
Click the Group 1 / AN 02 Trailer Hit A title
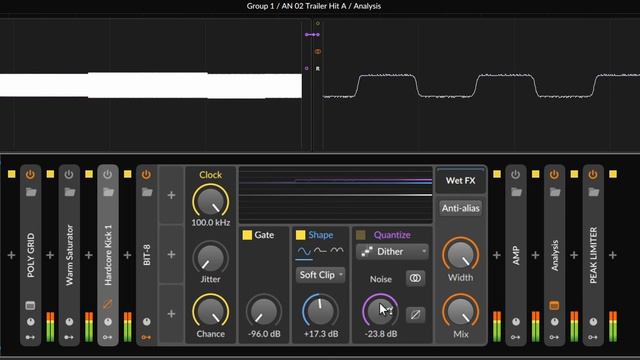[x=313, y=6]
